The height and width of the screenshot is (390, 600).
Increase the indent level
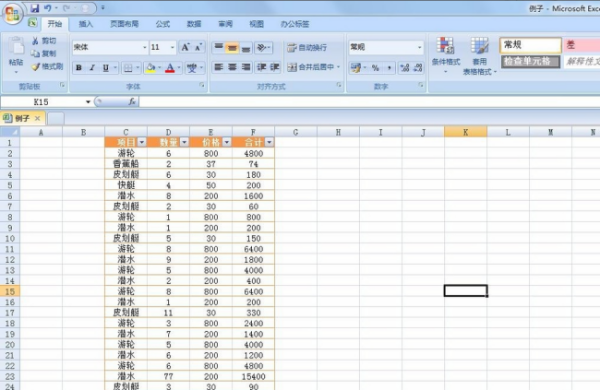pos(275,67)
